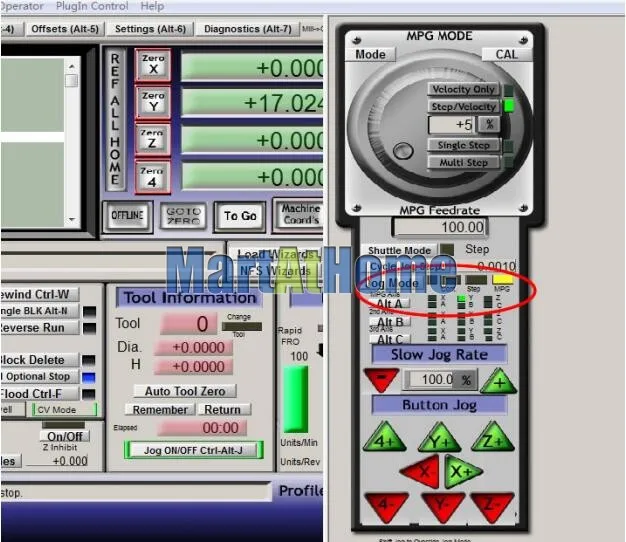Decrease slow jog rate with red minus
The image size is (626, 542).
381,379
